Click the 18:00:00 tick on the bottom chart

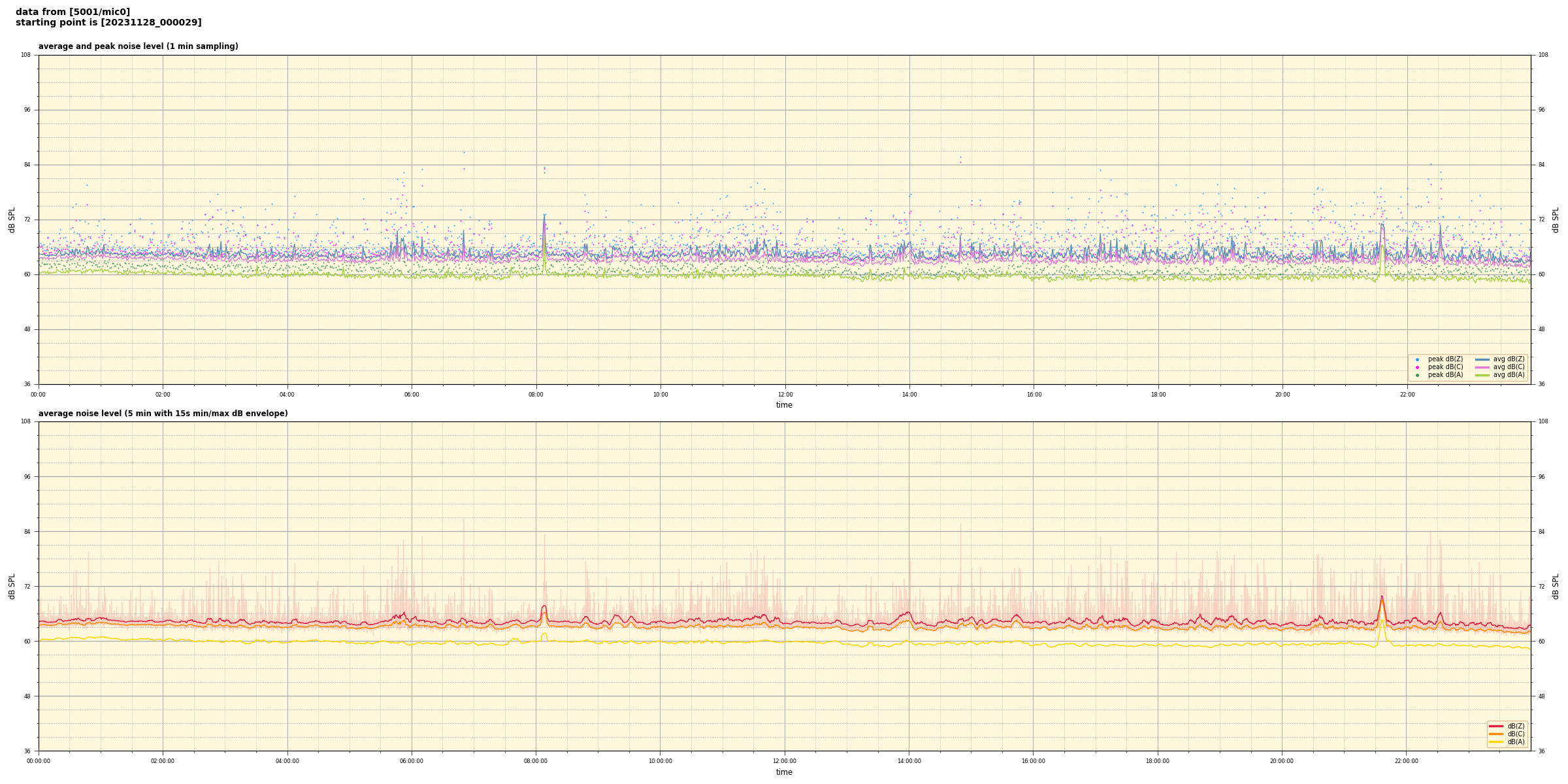pyautogui.click(x=1158, y=761)
